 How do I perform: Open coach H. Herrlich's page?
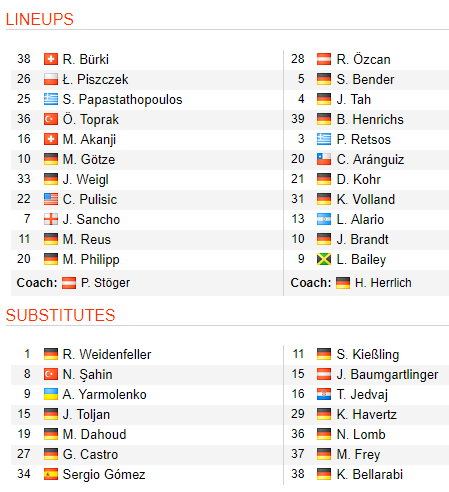383,283
